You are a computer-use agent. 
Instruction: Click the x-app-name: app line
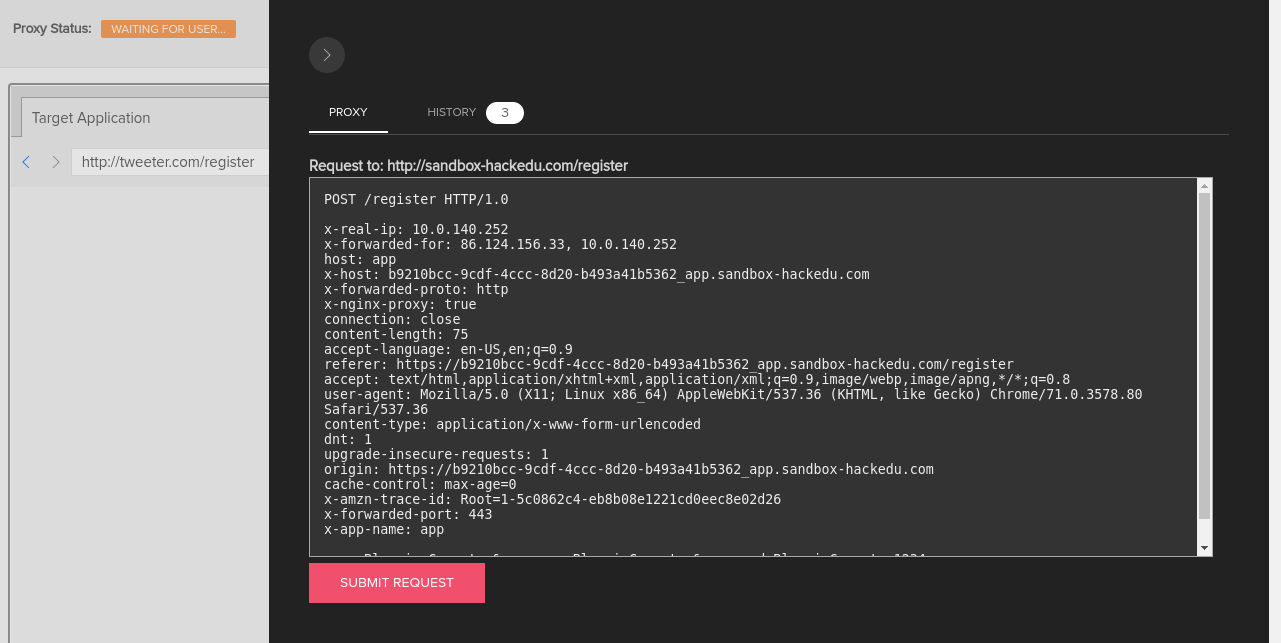pos(384,530)
